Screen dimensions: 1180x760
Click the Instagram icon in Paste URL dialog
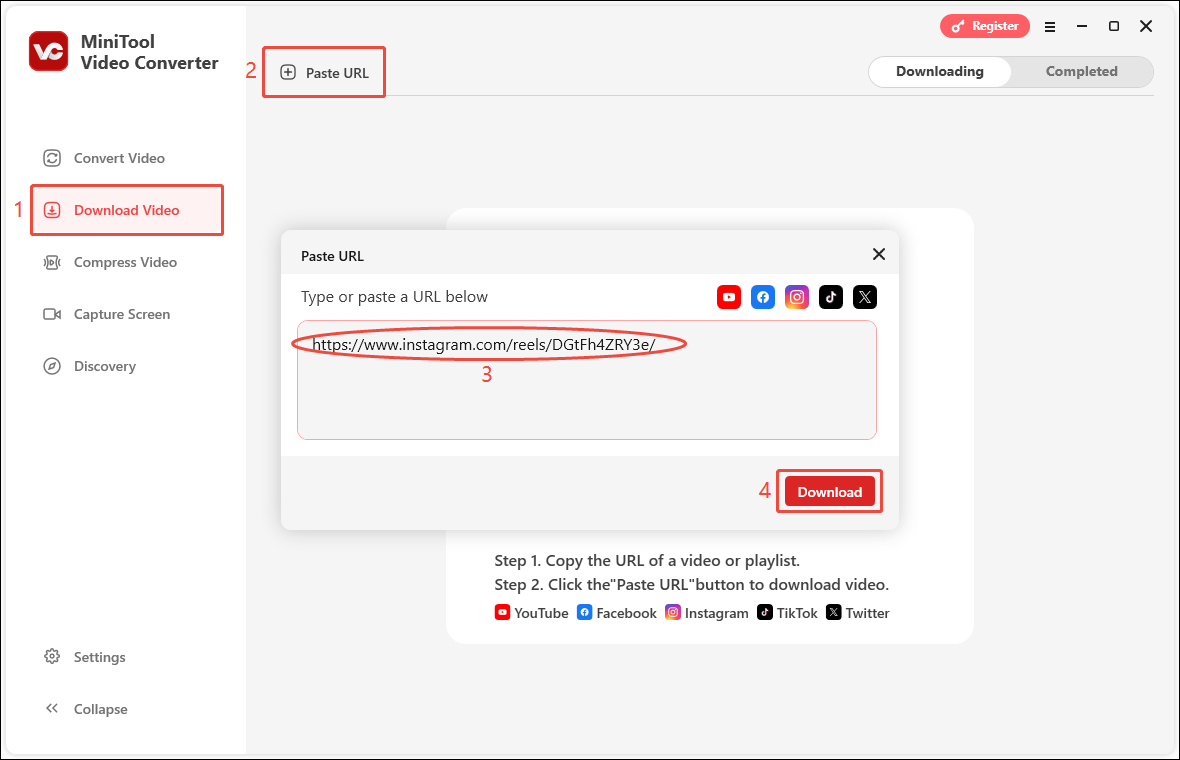pyautogui.click(x=797, y=297)
